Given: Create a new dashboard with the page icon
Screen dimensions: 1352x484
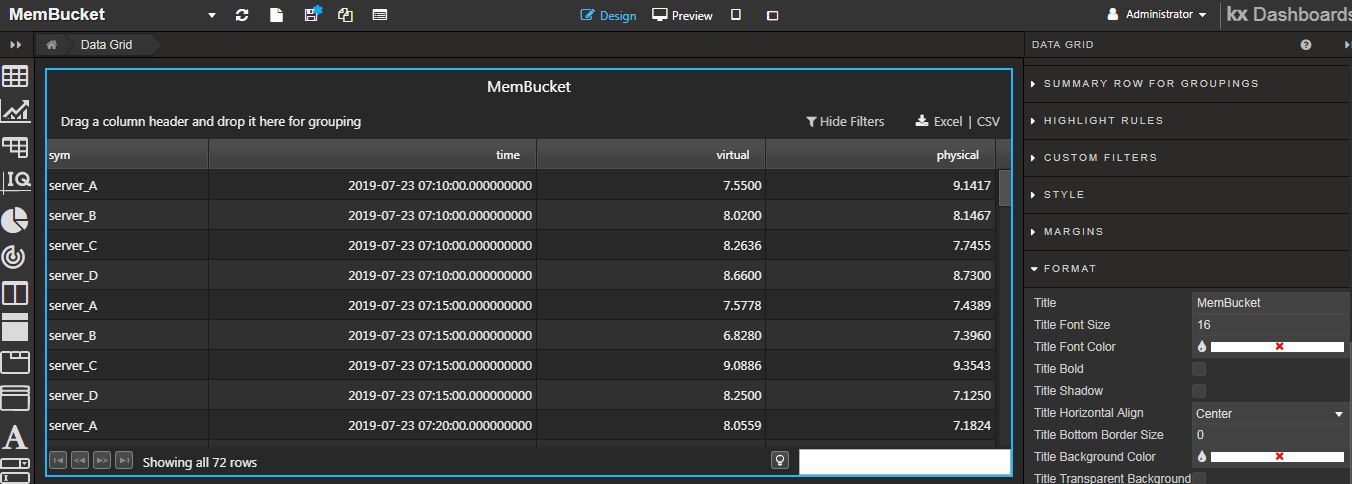Looking at the screenshot, I should point(277,15).
